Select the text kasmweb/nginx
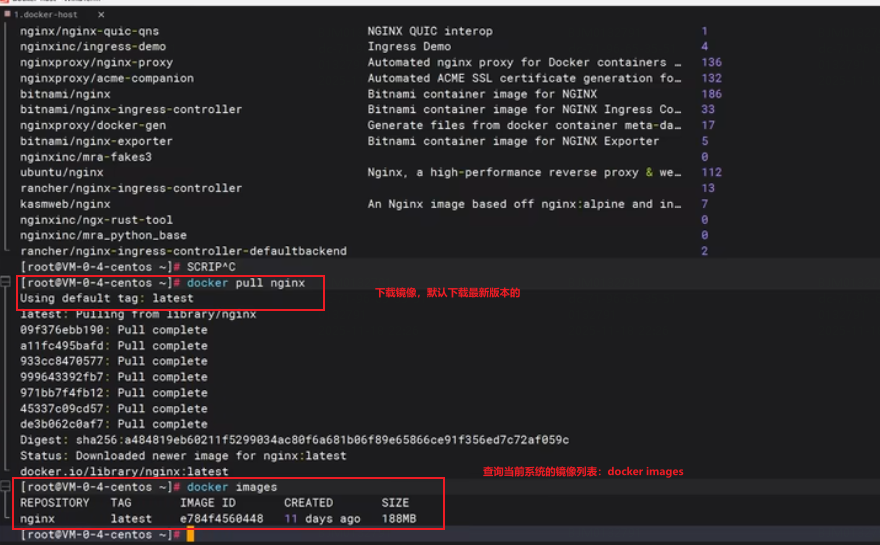This screenshot has height=545, width=880. [65, 204]
